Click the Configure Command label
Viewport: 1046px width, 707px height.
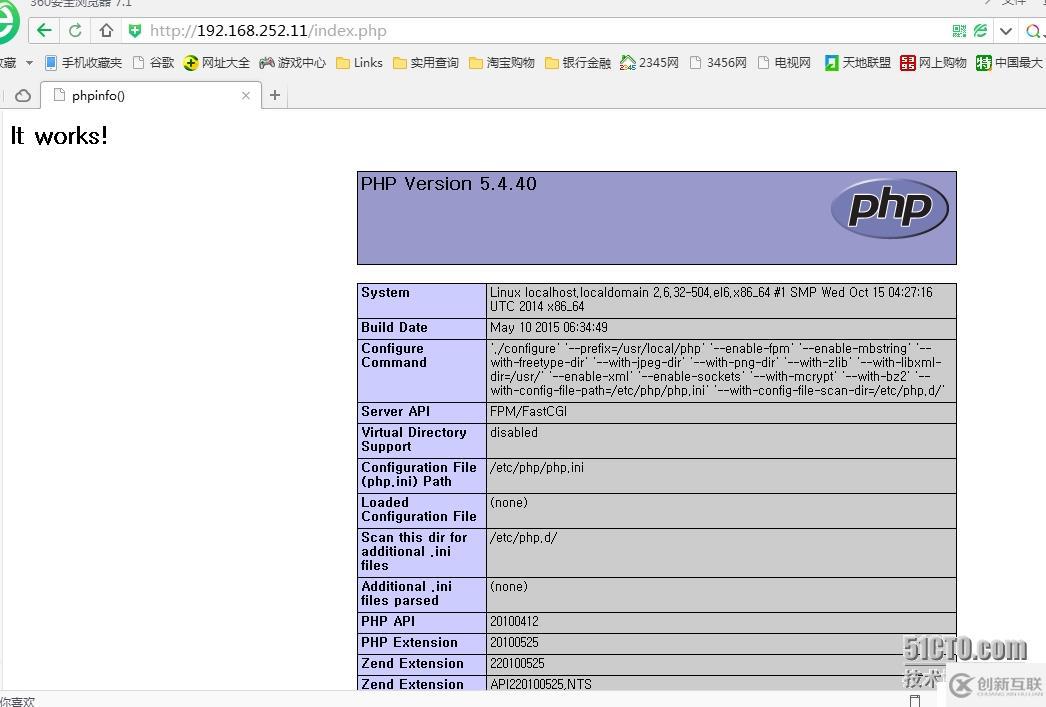point(394,356)
